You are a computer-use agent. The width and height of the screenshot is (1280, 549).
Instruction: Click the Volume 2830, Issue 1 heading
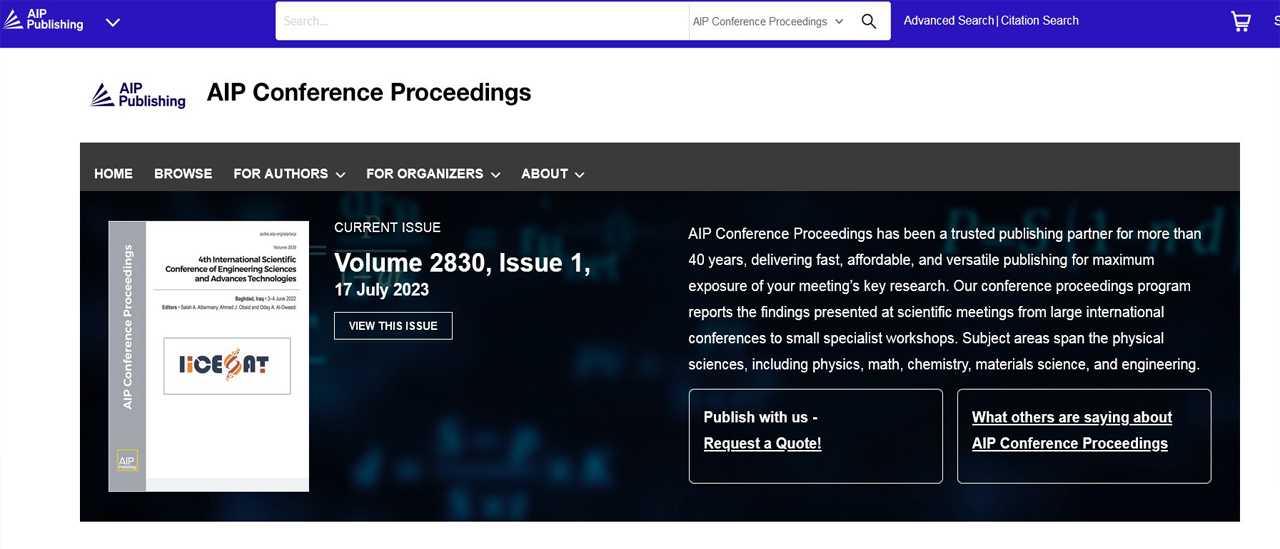coord(462,262)
